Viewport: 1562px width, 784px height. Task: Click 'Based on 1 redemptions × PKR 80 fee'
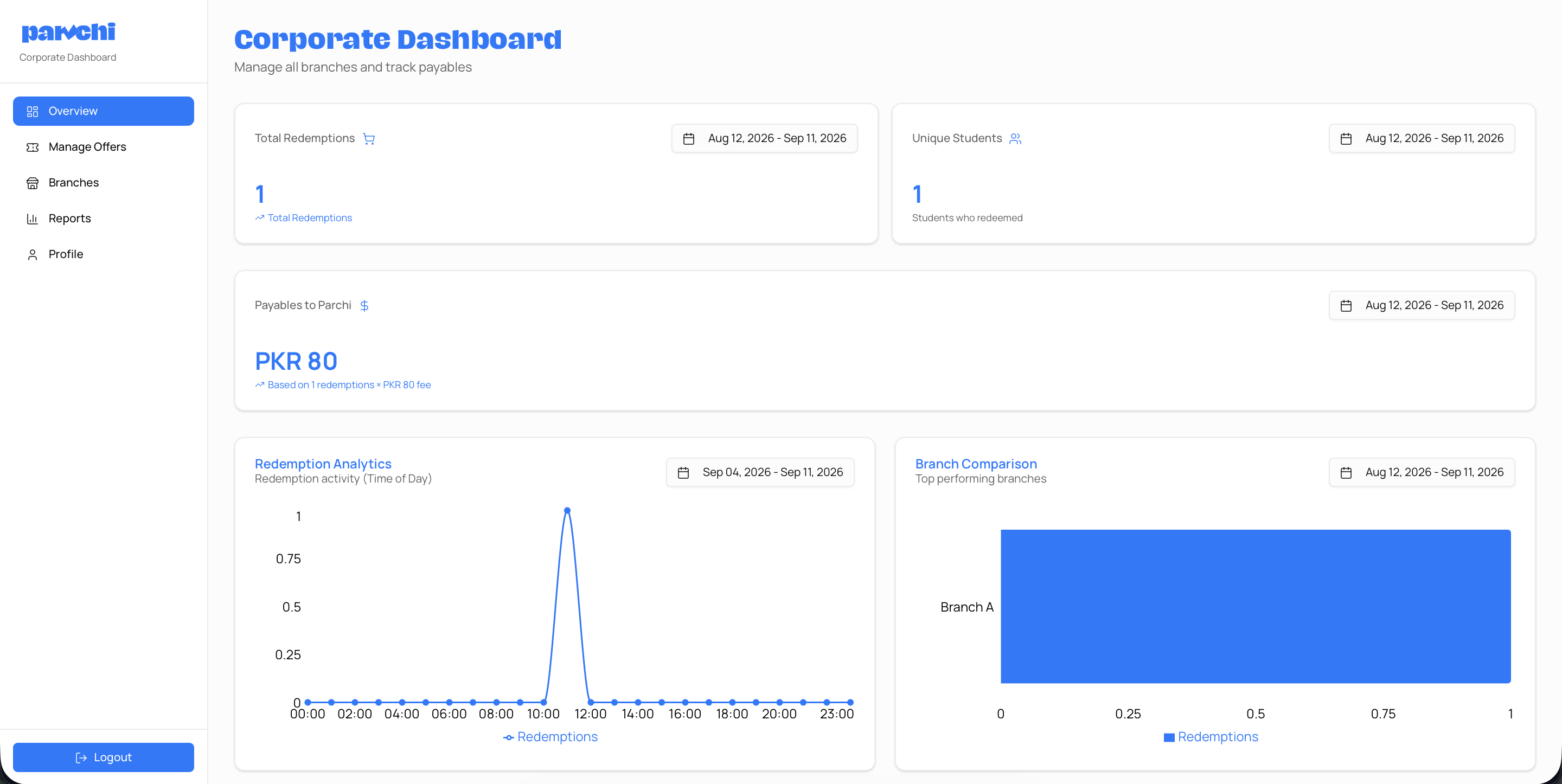tap(349, 385)
